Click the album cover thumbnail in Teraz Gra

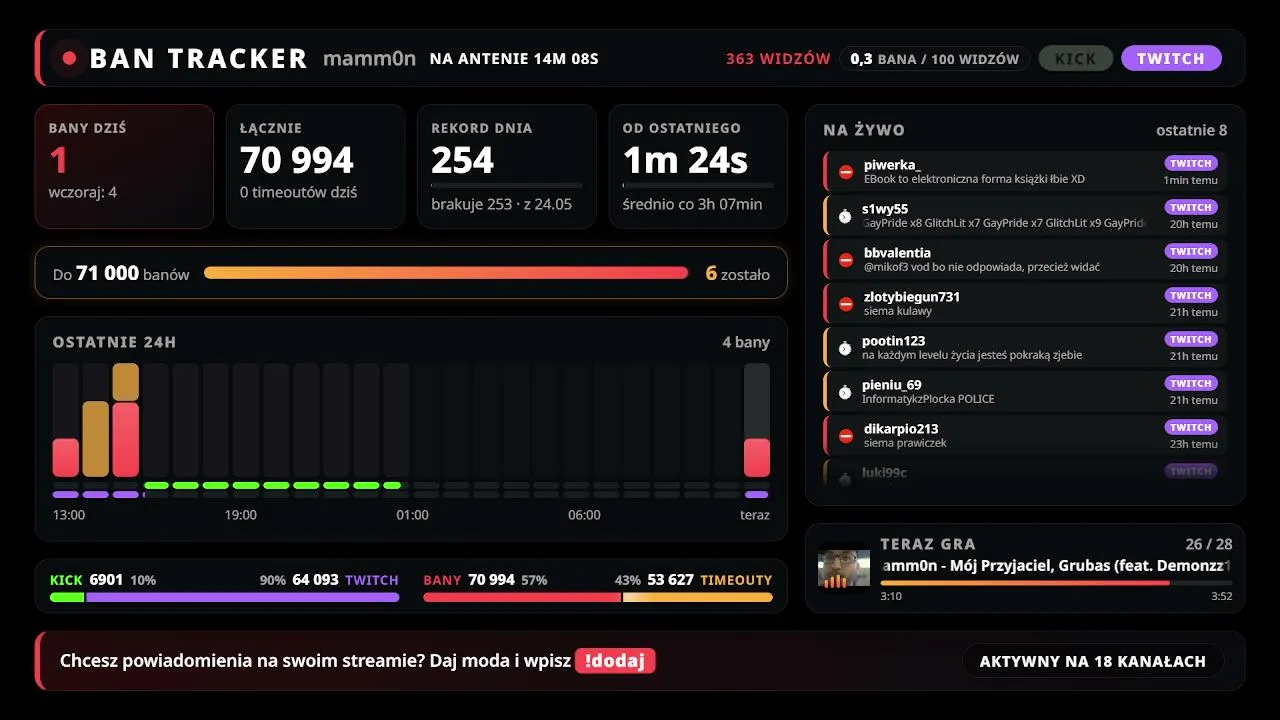pos(844,568)
